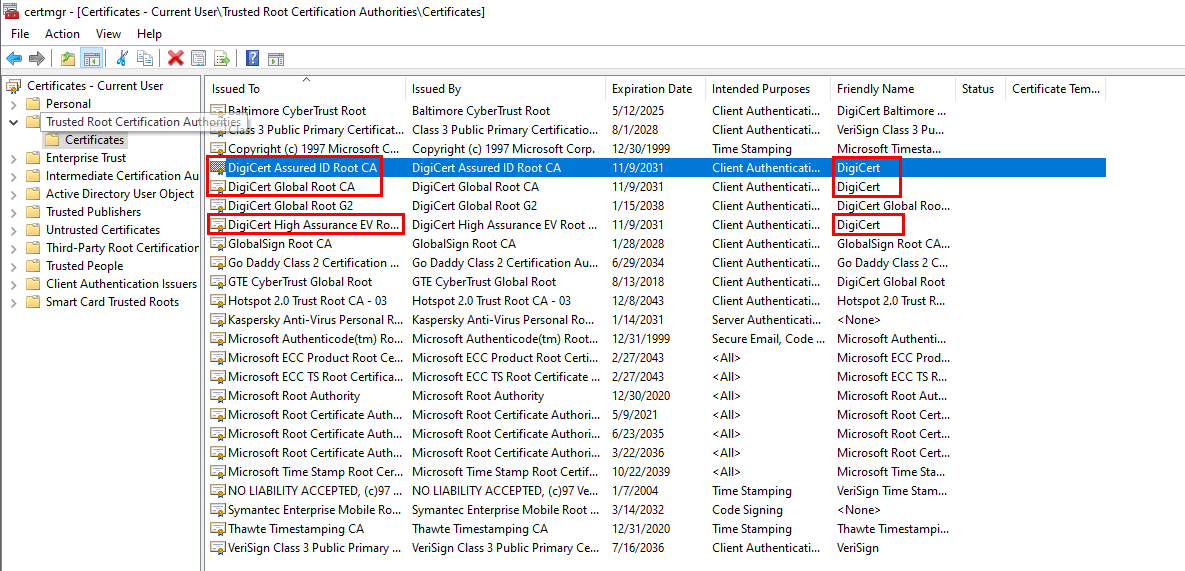Screen dimensions: 1185x571
Task: Toggle the Show/Hide Console Tree icon
Action: coord(91,58)
